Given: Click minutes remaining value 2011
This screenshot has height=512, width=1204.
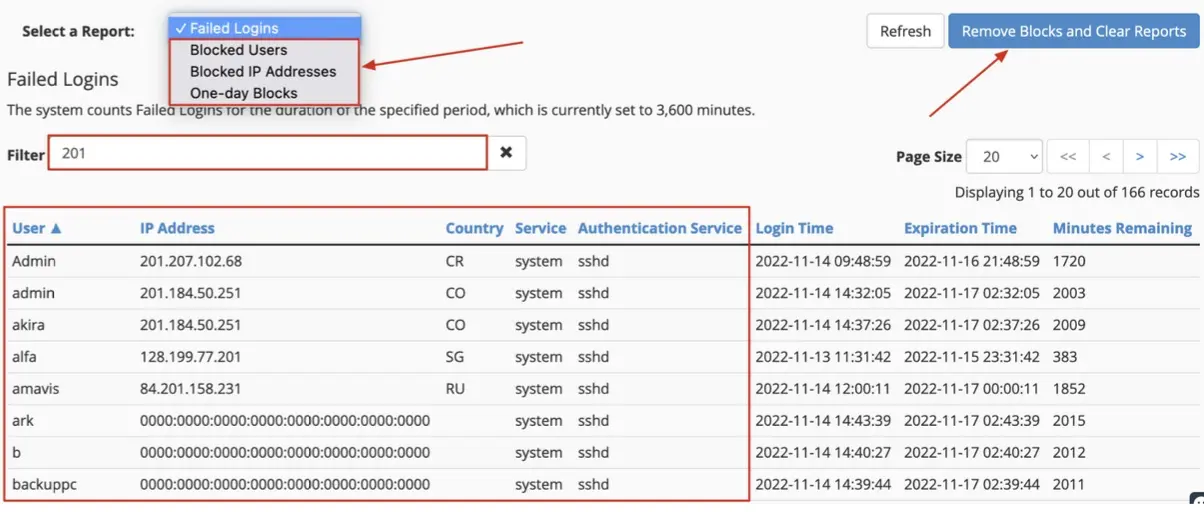Looking at the screenshot, I should tap(1069, 485).
